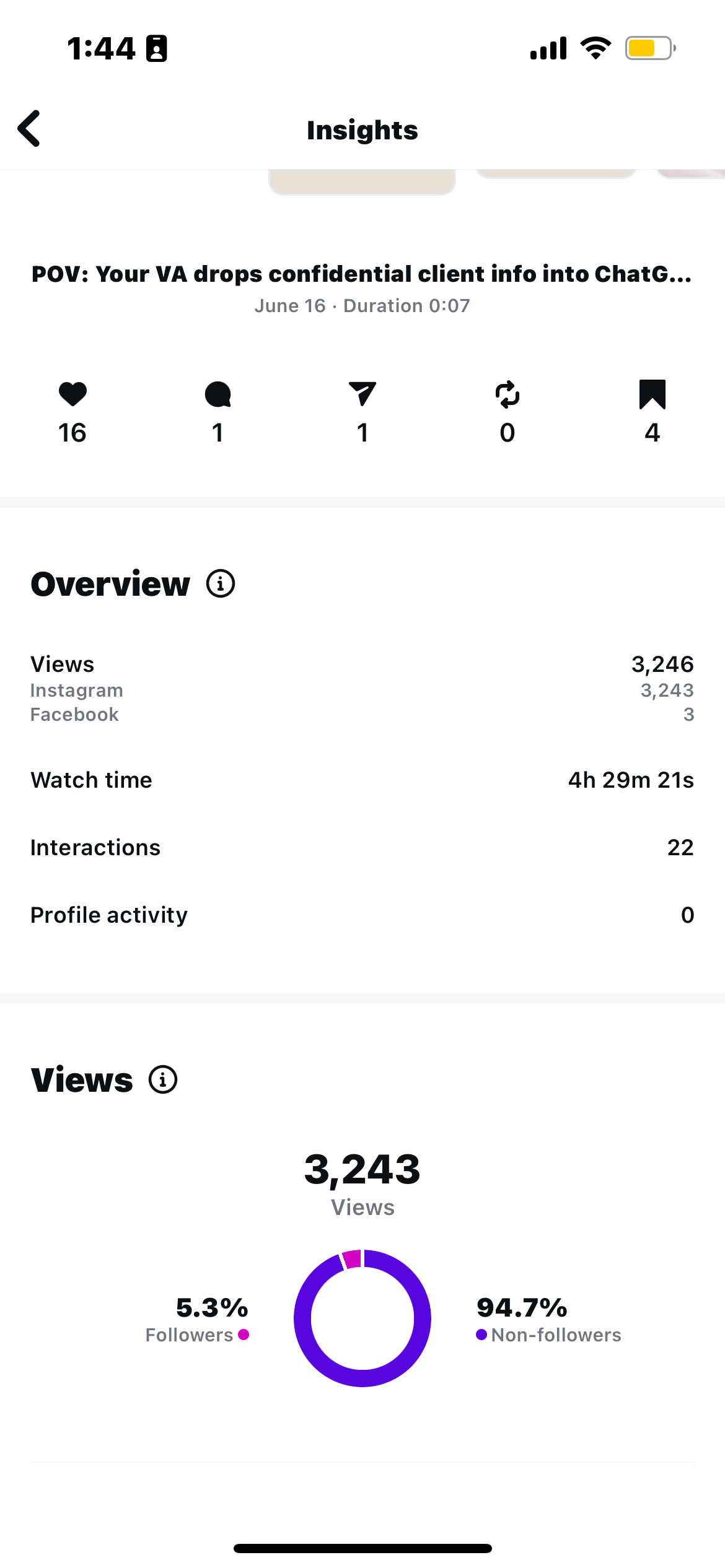
Task: Tap the battery indicator in status bar
Action: tap(649, 48)
